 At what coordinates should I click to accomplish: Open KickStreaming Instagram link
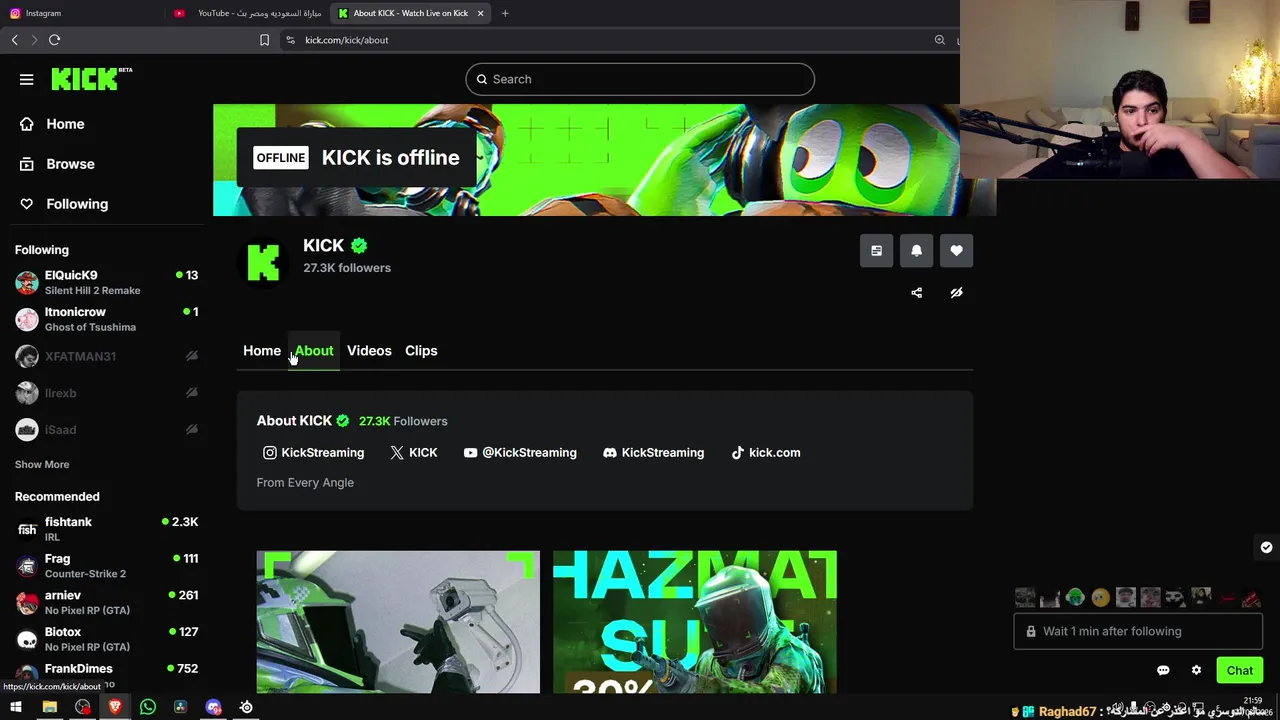[x=313, y=453]
